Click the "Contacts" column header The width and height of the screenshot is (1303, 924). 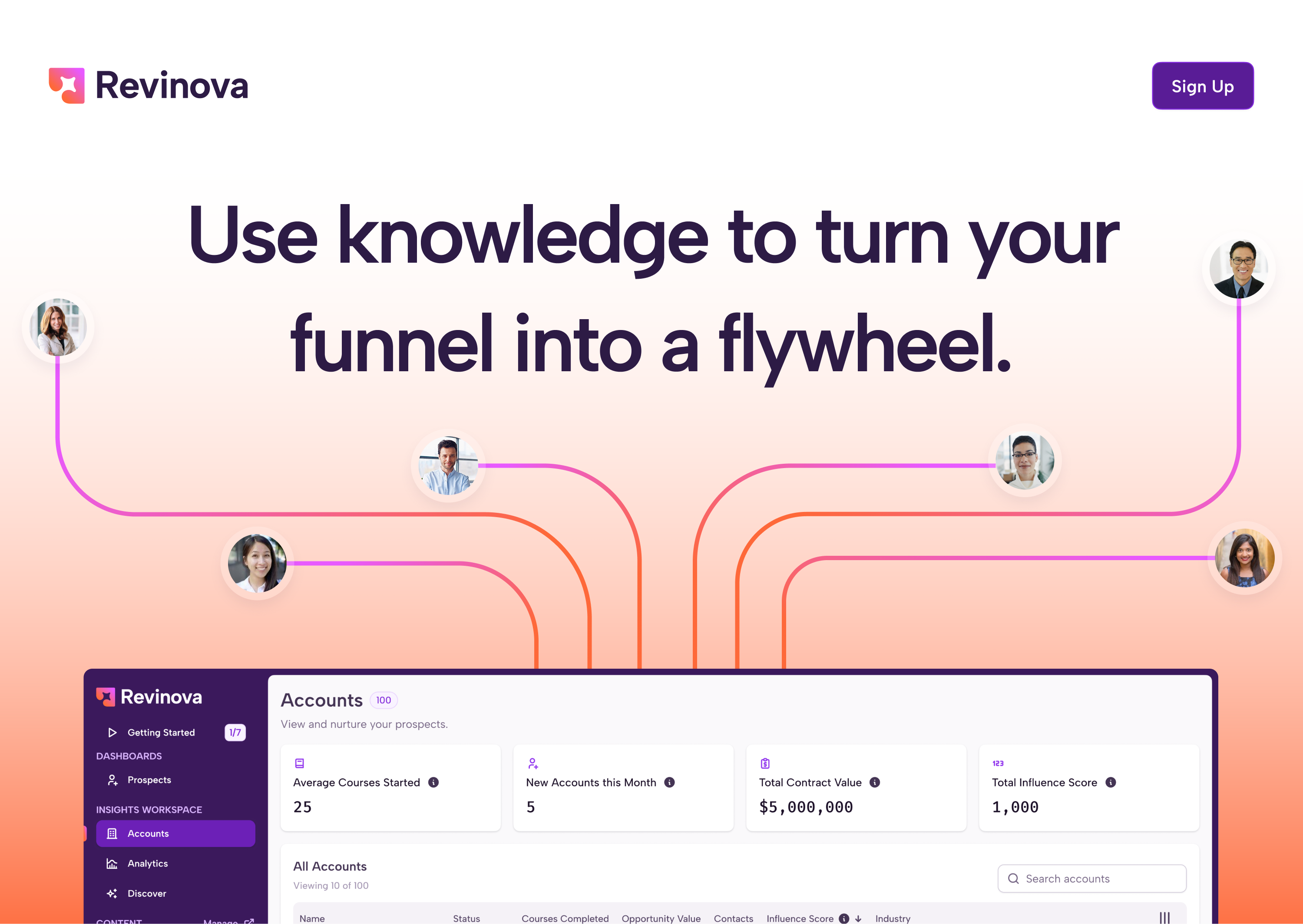tap(734, 918)
